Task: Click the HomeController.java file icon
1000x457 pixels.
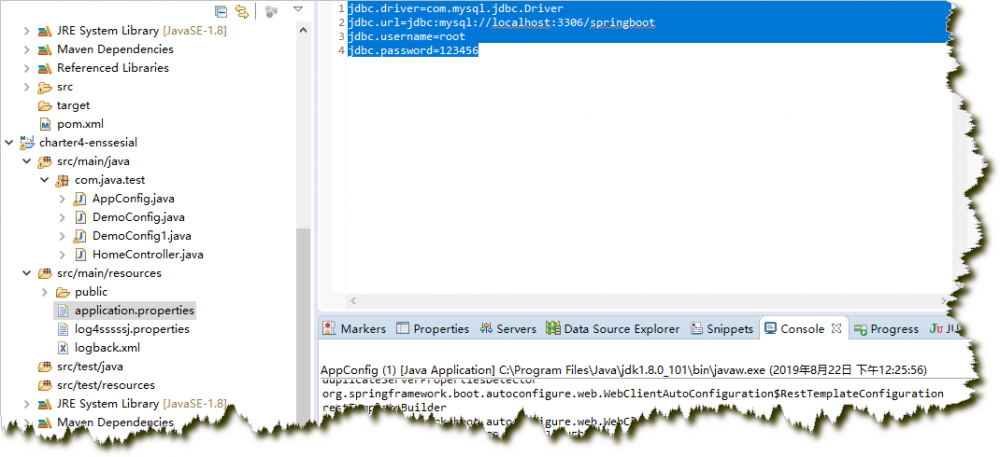Action: pyautogui.click(x=80, y=254)
